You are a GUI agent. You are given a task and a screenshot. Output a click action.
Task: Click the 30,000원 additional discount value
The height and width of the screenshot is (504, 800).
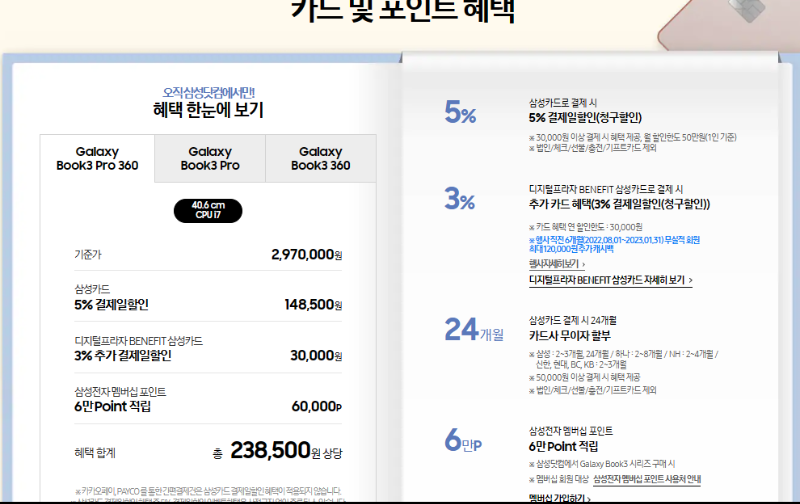(316, 355)
